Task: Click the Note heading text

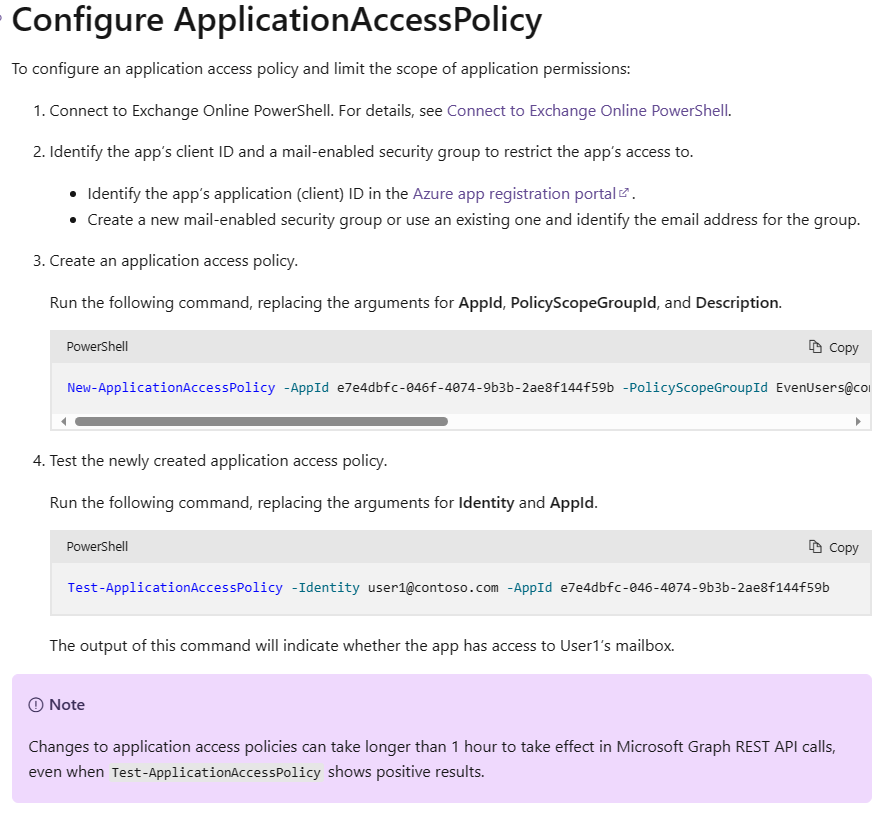Action: pyautogui.click(x=67, y=705)
